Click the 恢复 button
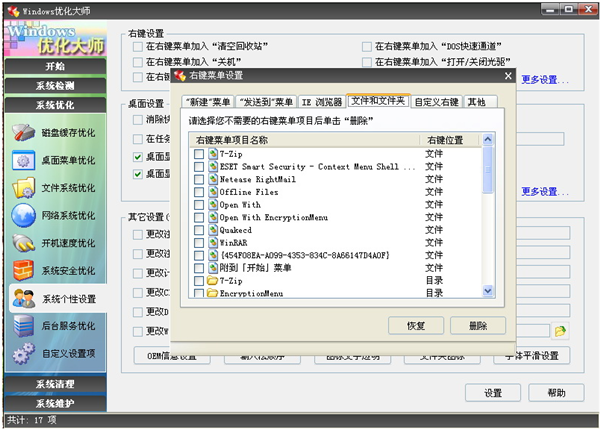Screen dimensions: 600x429 [416, 325]
